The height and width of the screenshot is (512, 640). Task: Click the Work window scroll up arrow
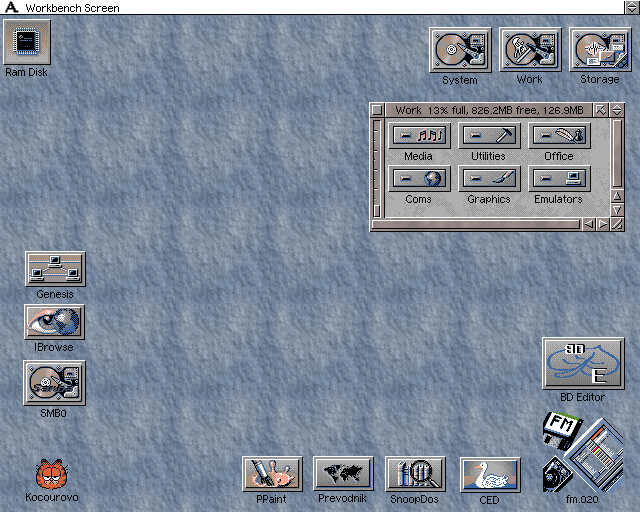pyautogui.click(x=617, y=196)
